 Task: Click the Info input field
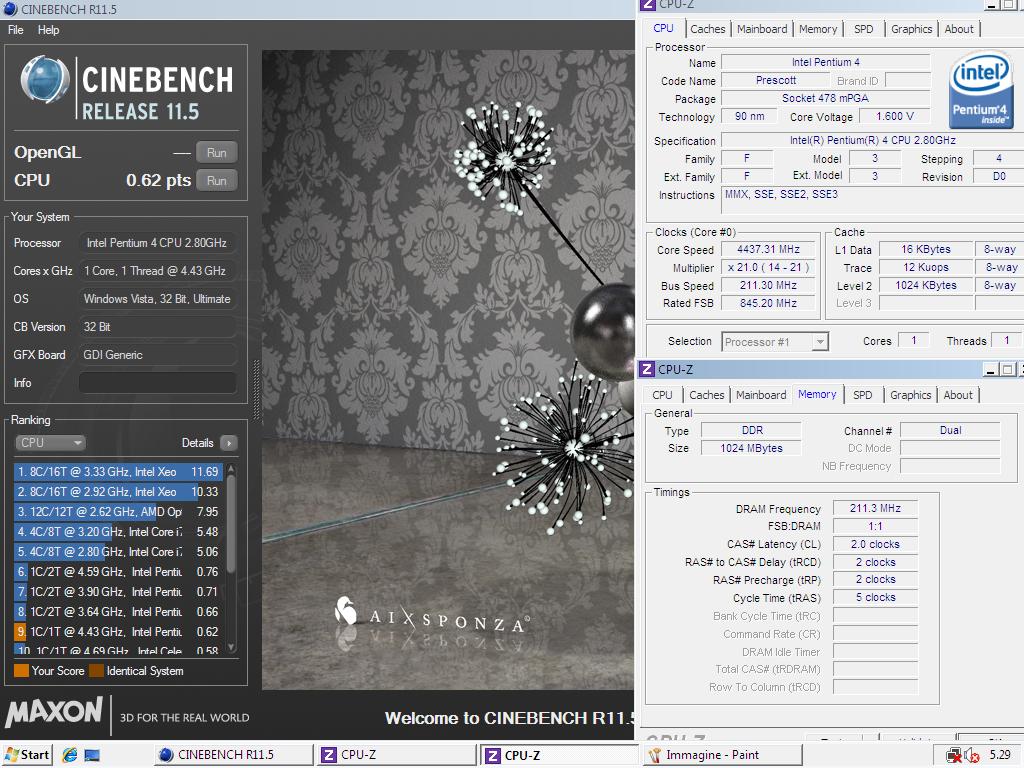pos(157,383)
